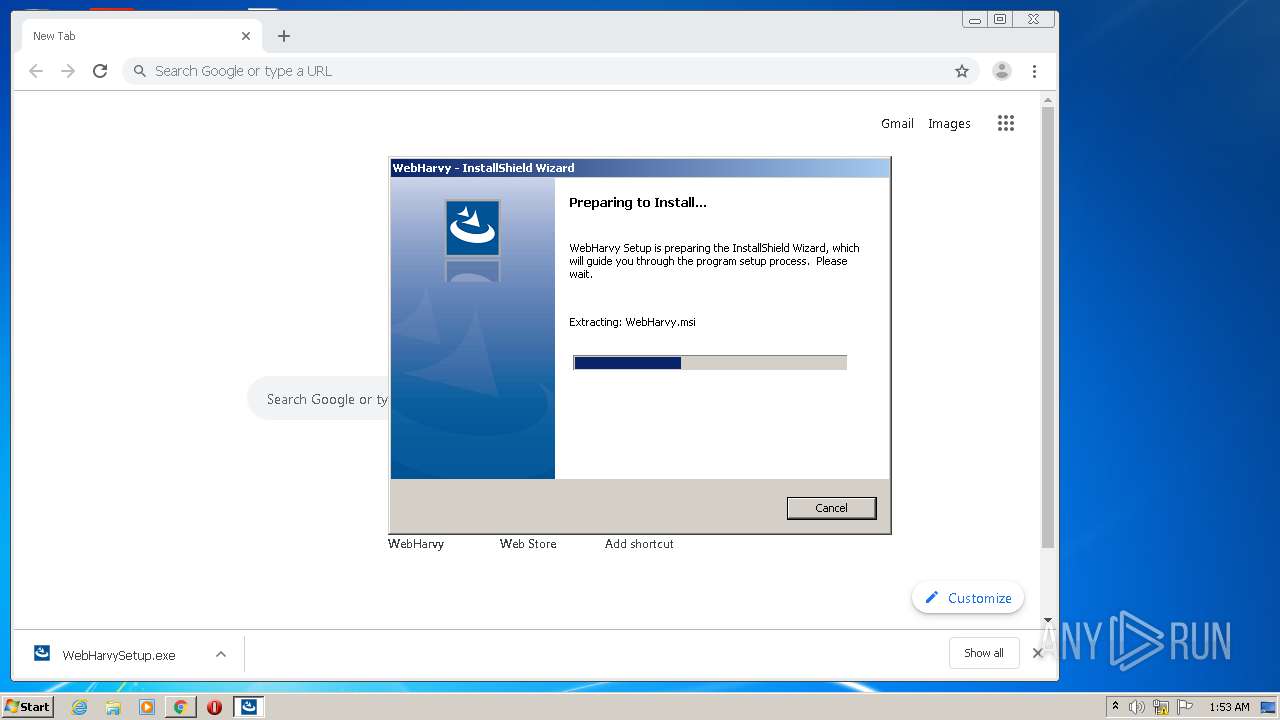The image size is (1280, 720).
Task: Cancel the WebHarvy InstallShield Wizard
Action: [x=831, y=508]
